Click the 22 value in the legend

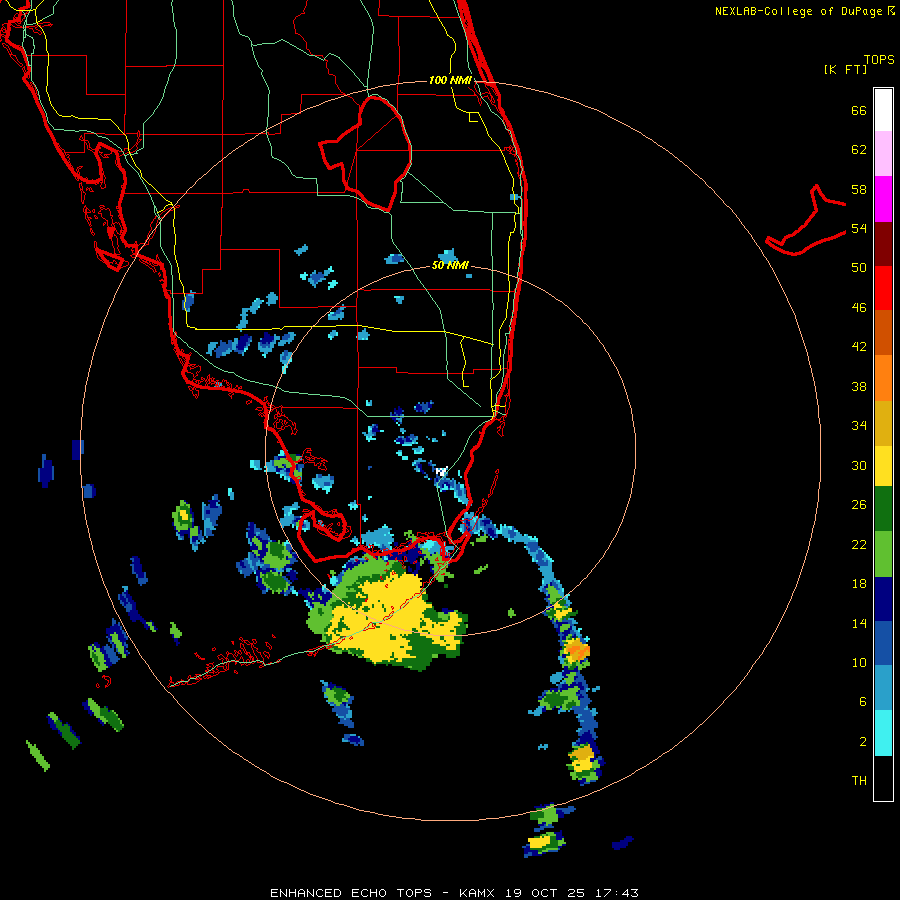pyautogui.click(x=859, y=544)
